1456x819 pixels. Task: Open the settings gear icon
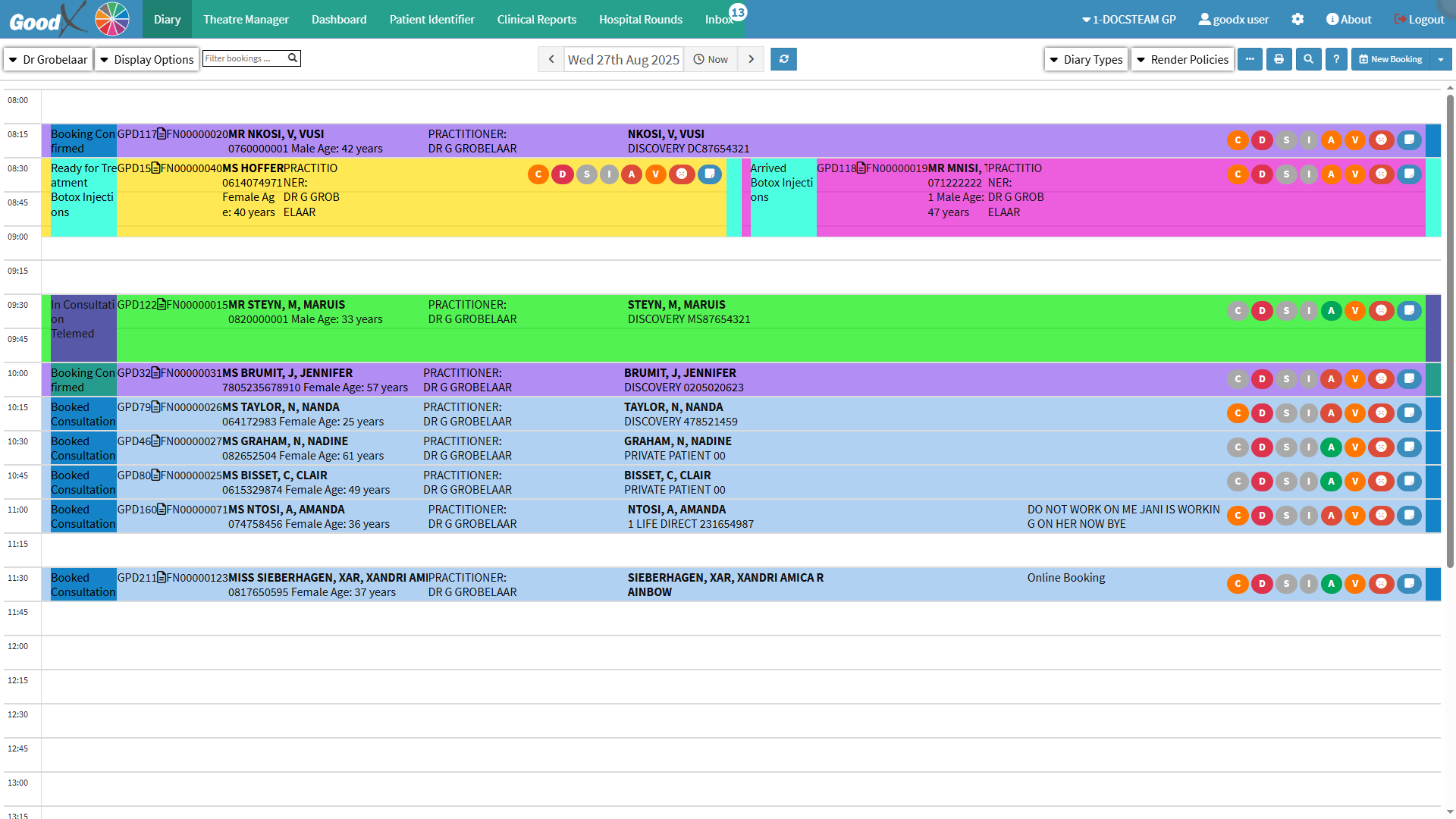click(x=1298, y=20)
